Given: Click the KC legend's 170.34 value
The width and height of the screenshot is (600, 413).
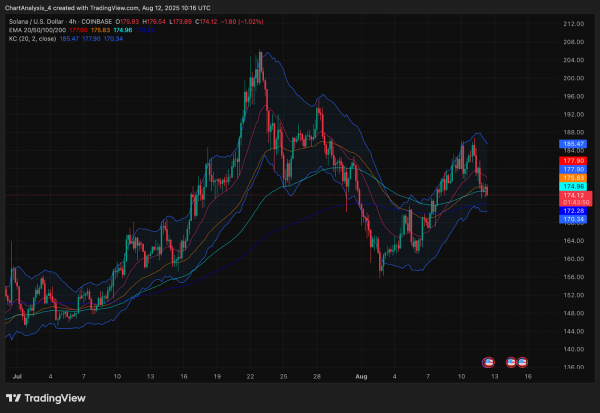Looking at the screenshot, I should [x=114, y=39].
